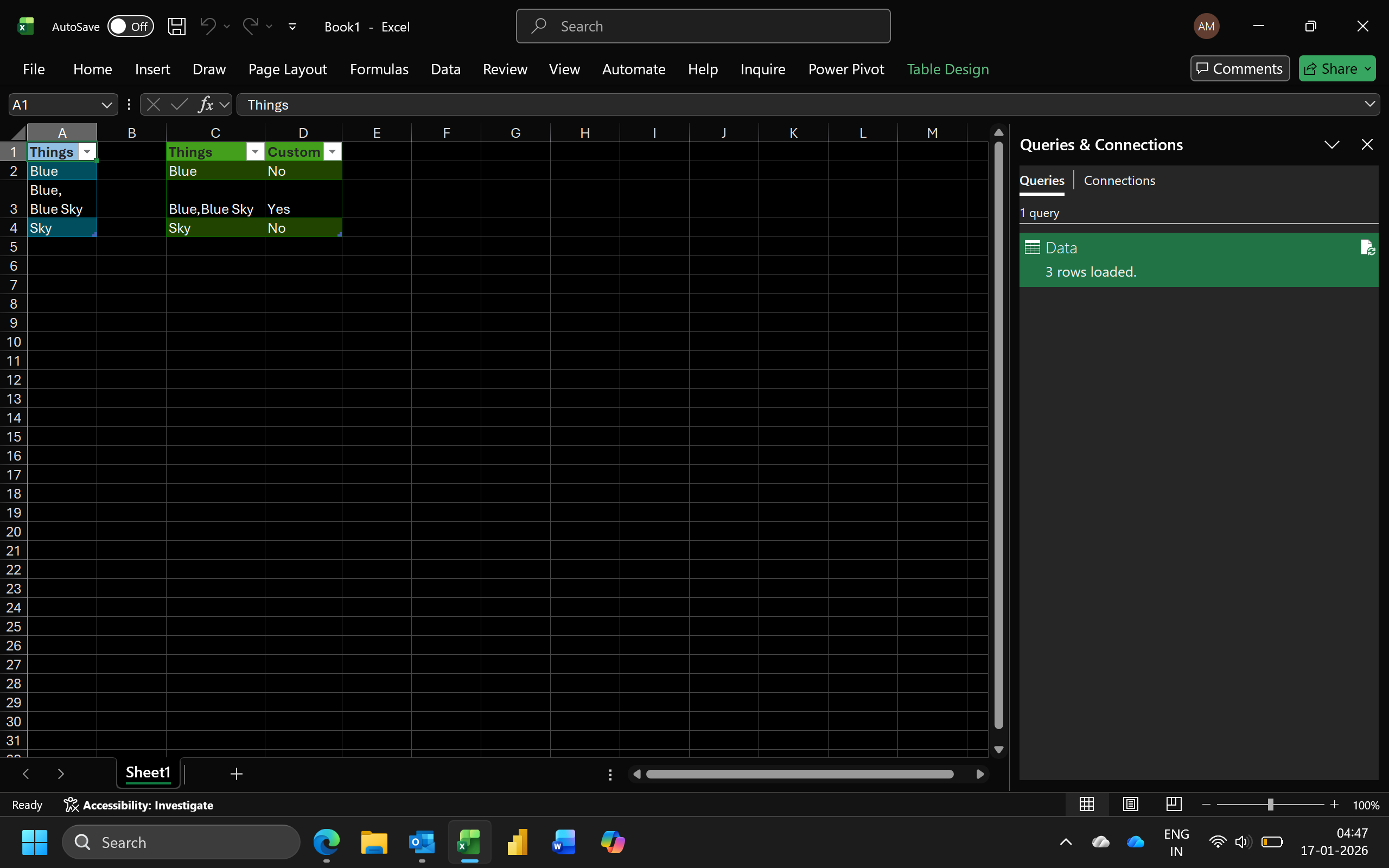Click the zoom out minus button
The image size is (1389, 868).
[x=1206, y=805]
